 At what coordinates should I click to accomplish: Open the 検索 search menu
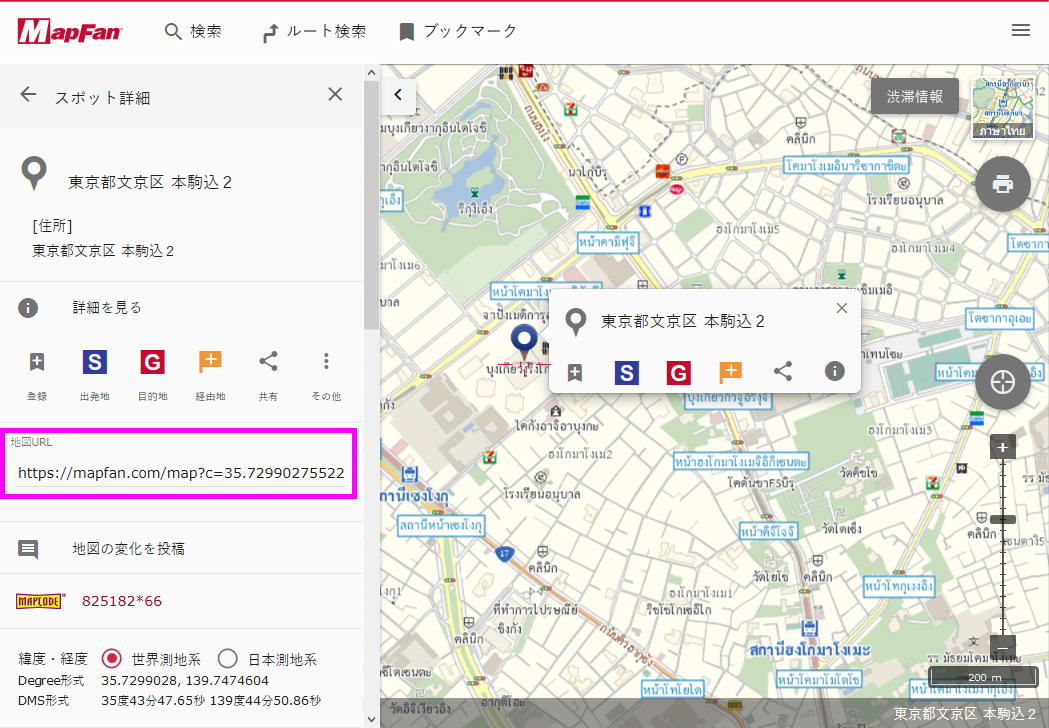(193, 31)
